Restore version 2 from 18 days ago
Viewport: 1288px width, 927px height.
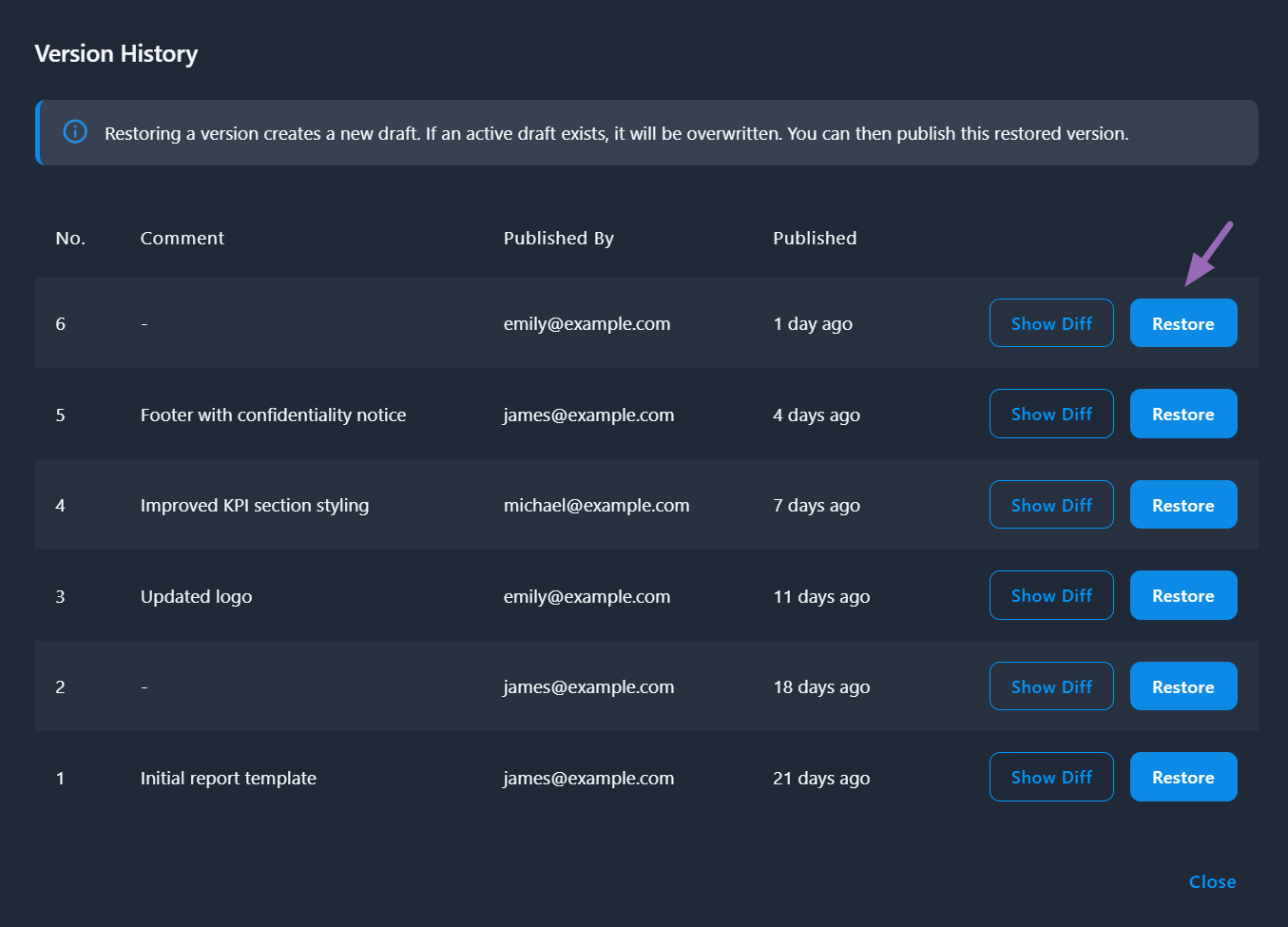(x=1183, y=686)
